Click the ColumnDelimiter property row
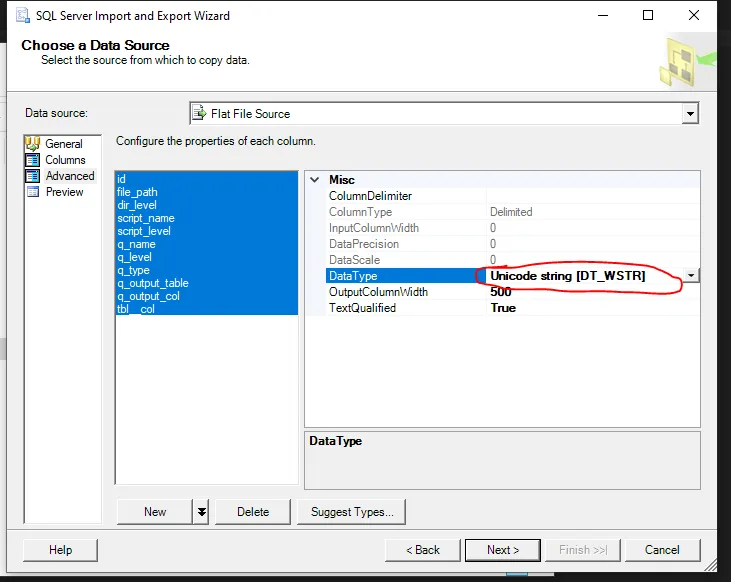731x582 pixels. tap(513, 196)
